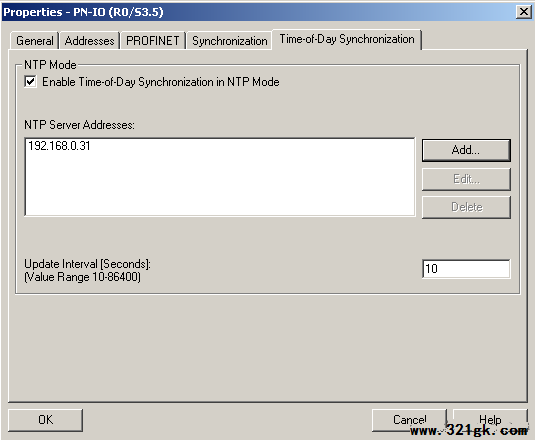Disable Time-of-Day Synchronization in NTP Mode checkbox
Viewport: 535px width, 440px height.
coord(30,82)
